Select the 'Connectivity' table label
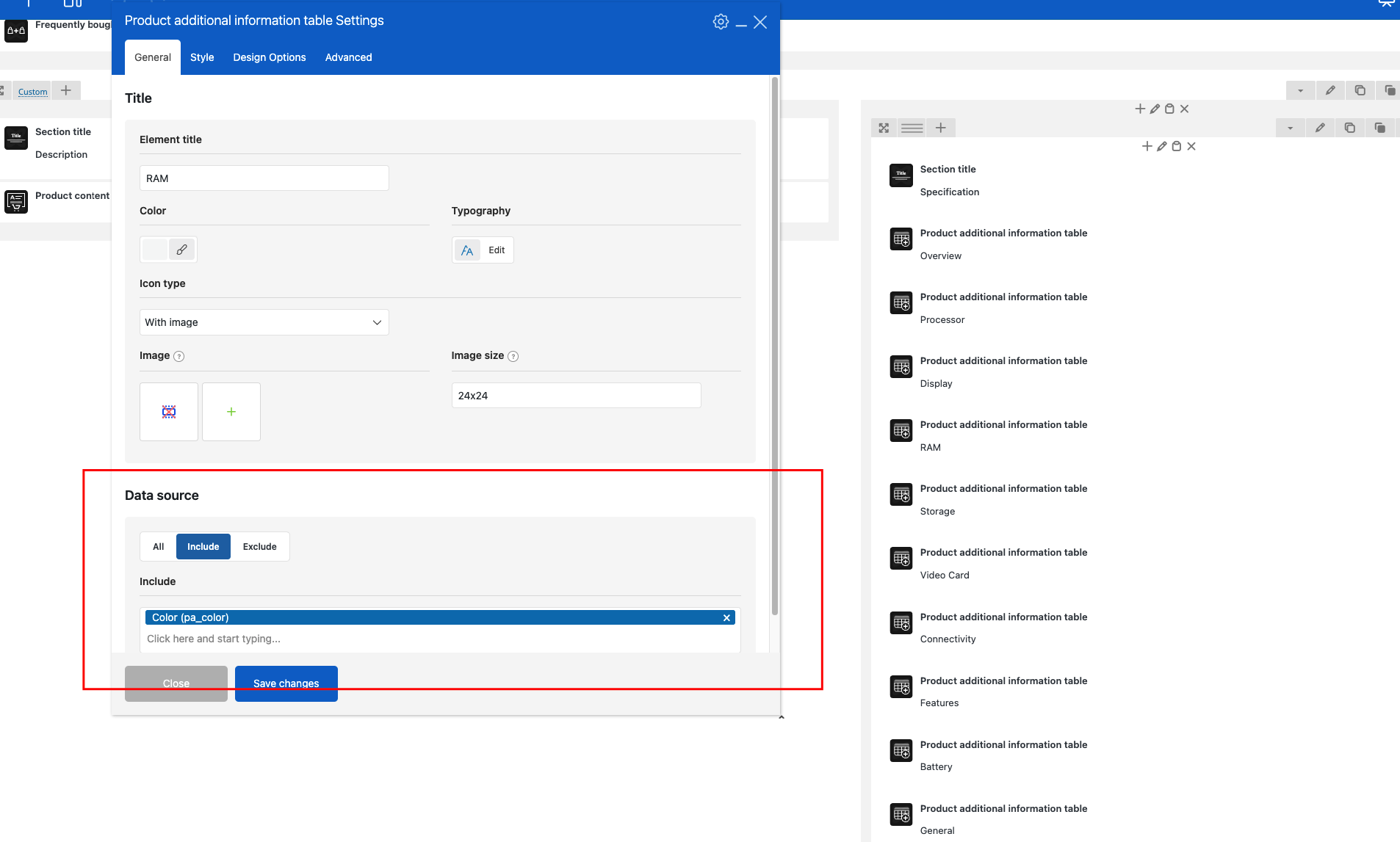 click(x=948, y=639)
